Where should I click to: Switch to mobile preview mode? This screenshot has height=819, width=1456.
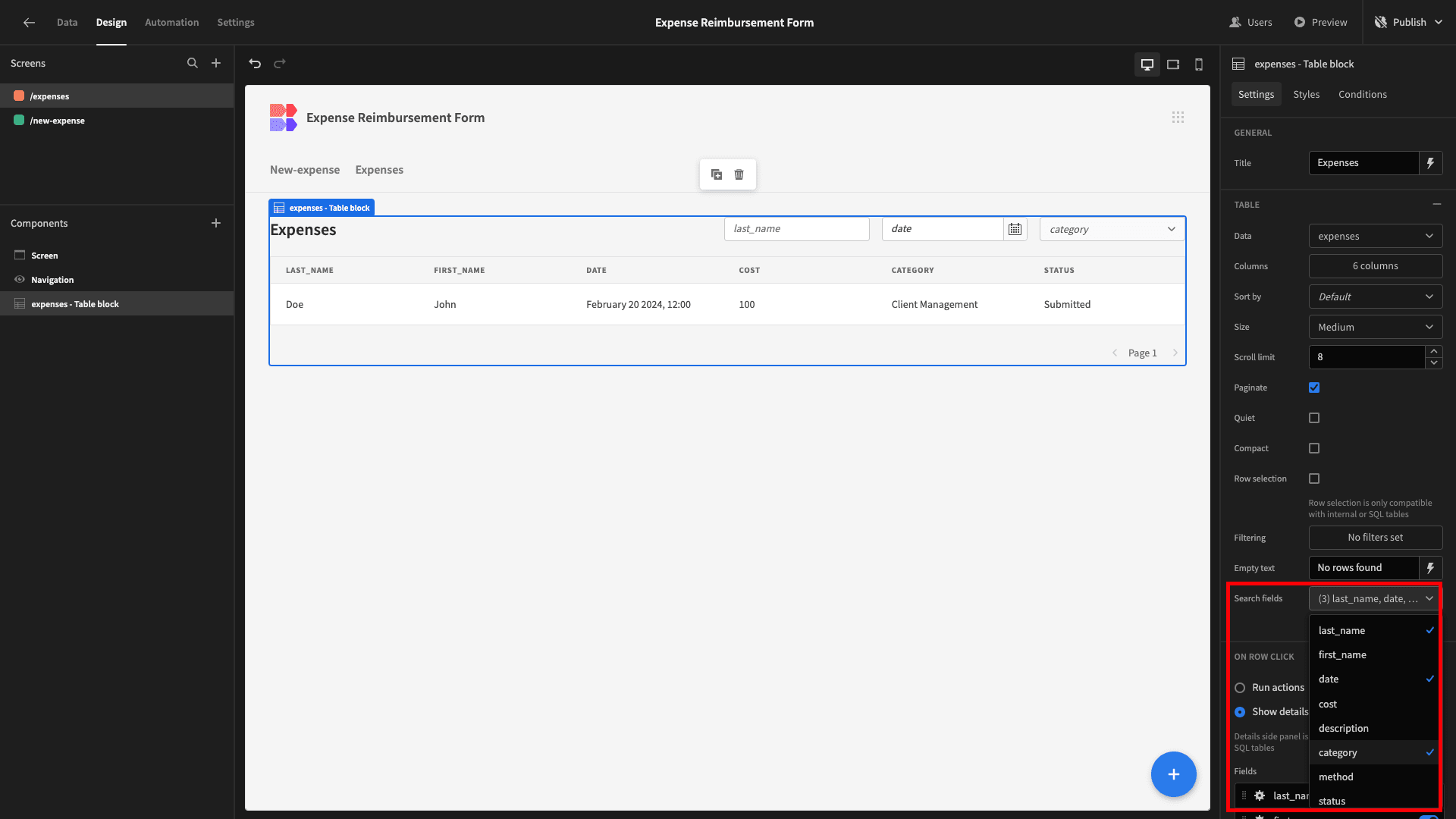[1199, 64]
